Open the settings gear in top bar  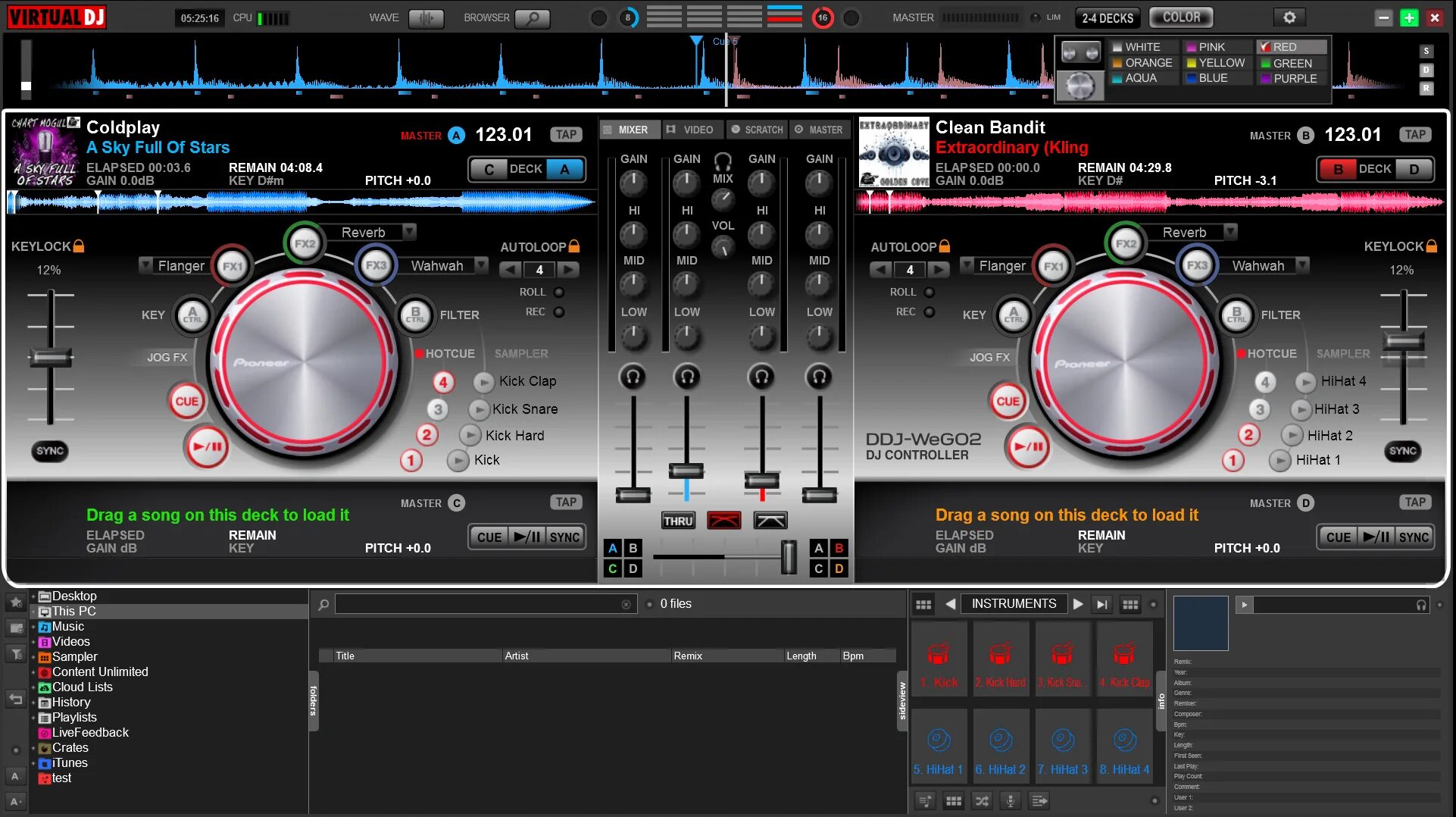coord(1289,17)
